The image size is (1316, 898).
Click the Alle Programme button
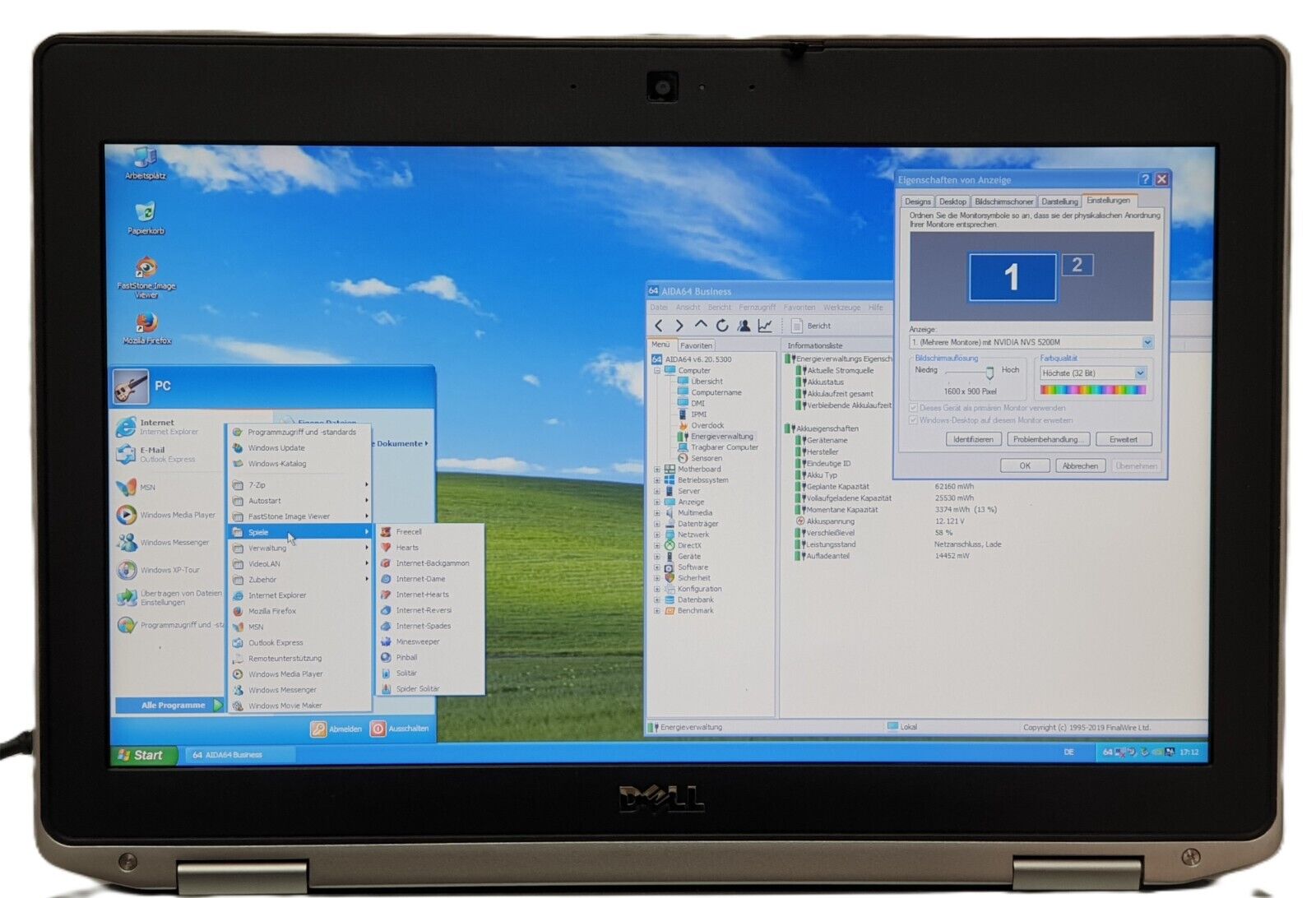[x=169, y=705]
